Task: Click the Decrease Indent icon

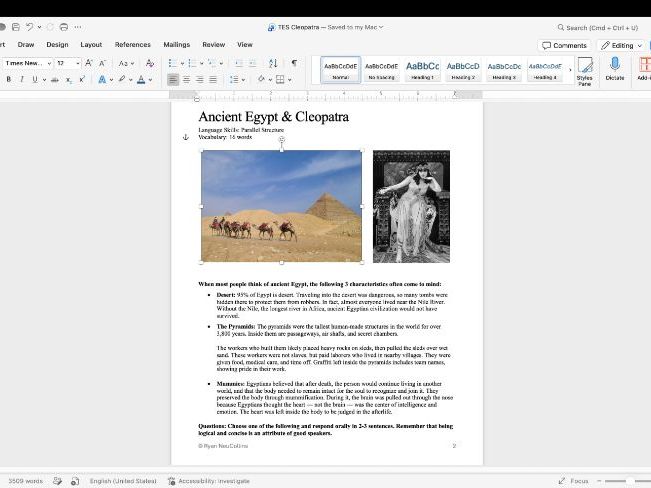Action: (239, 63)
